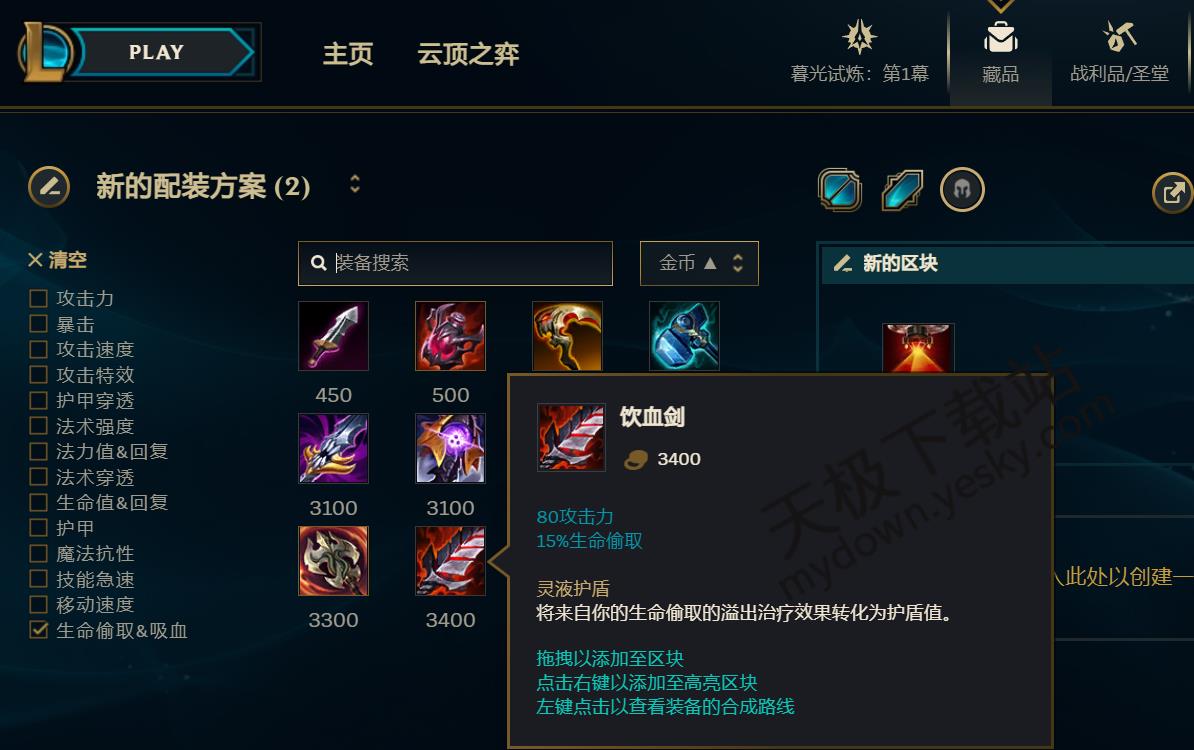
Task: Select the 500 gold red armor item
Action: (450, 336)
